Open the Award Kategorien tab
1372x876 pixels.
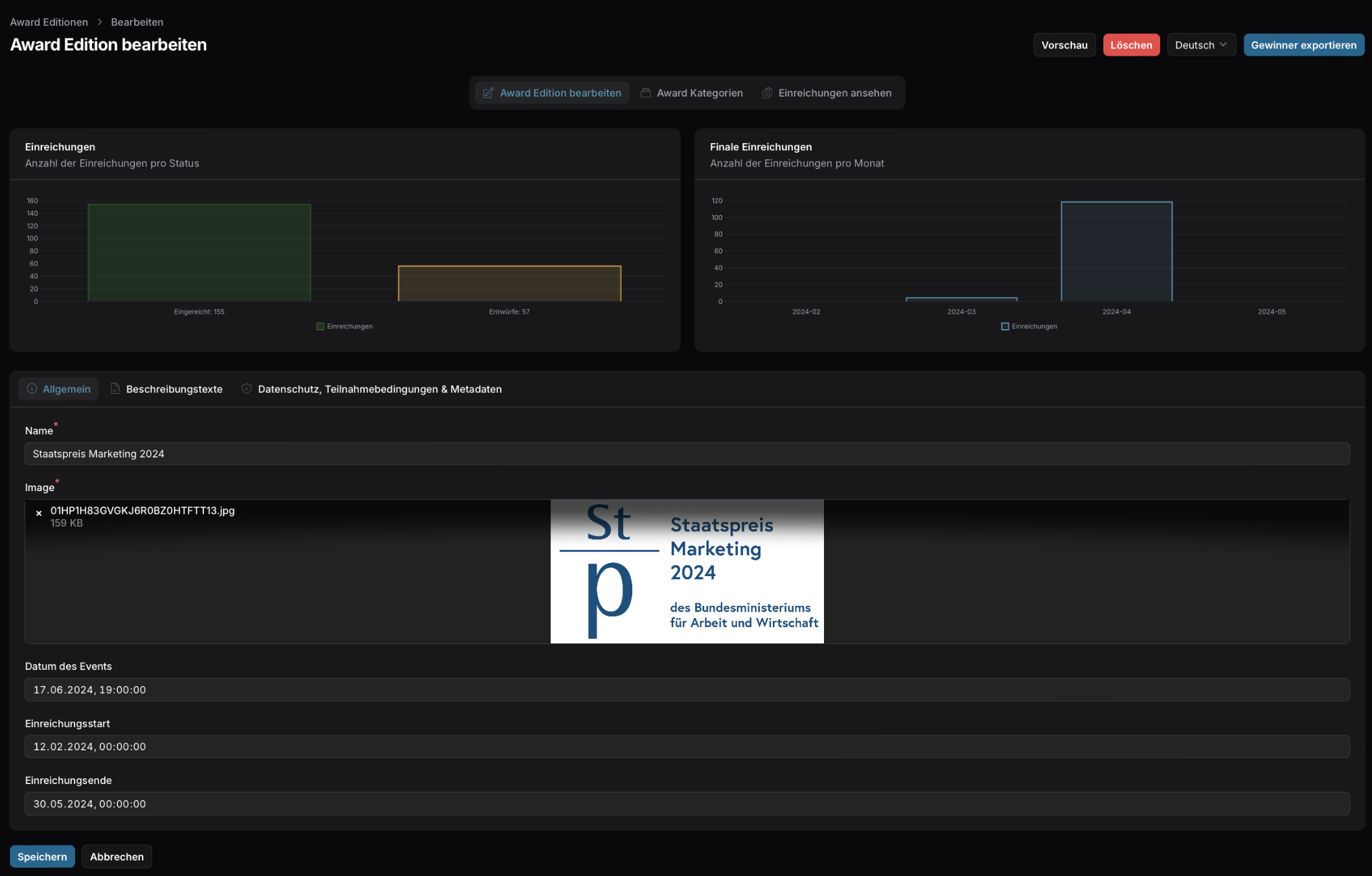coord(700,93)
